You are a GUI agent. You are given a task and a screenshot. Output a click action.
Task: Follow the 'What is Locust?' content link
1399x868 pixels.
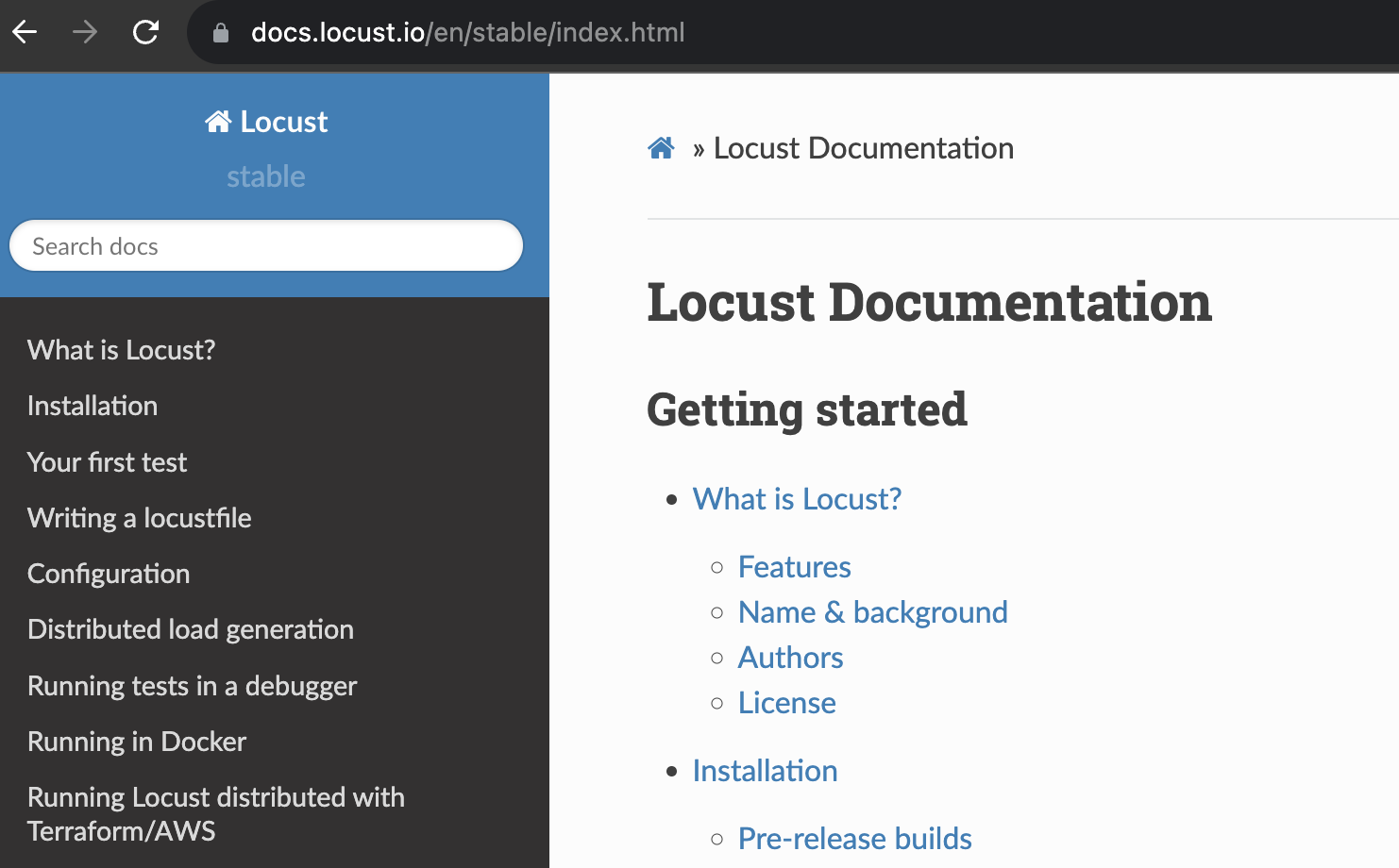point(797,499)
